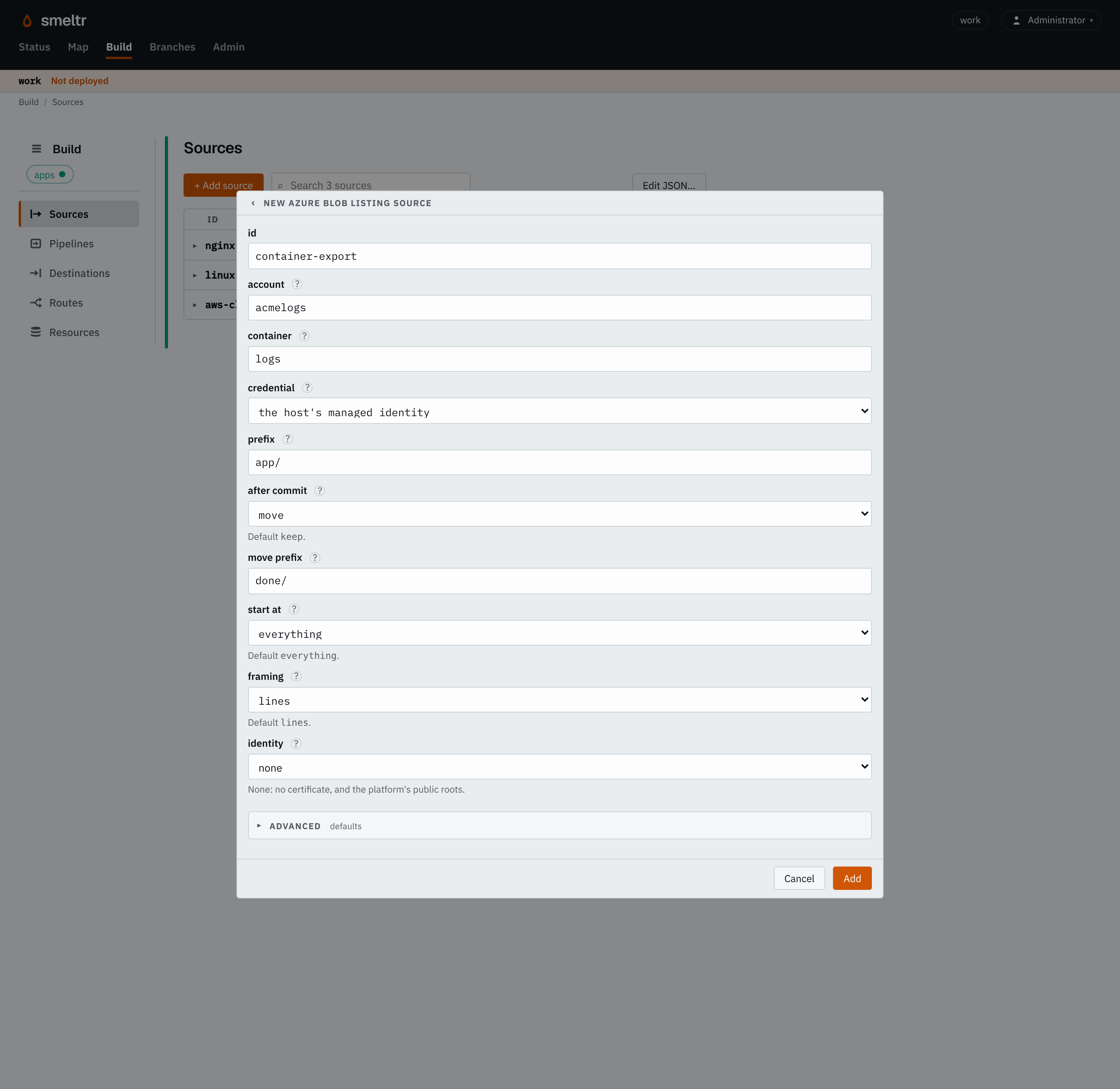
Task: Switch to the Branches tab
Action: click(x=172, y=47)
